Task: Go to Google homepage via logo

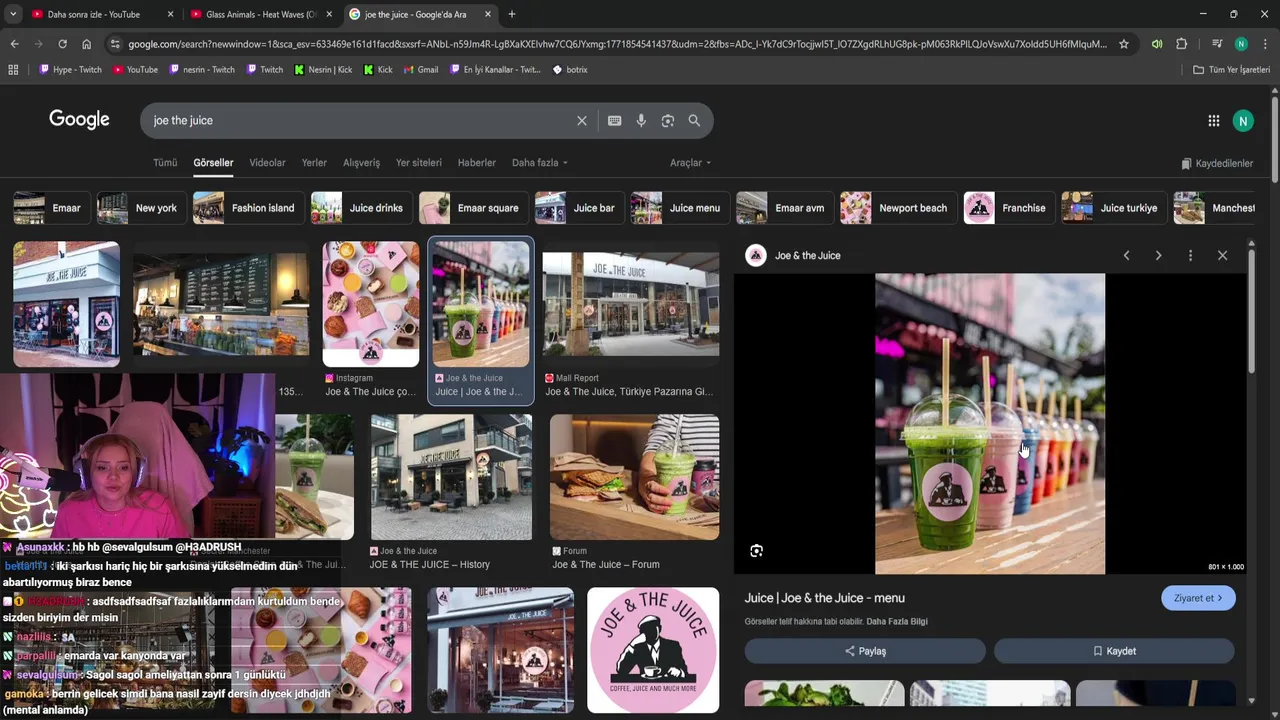Action: (79, 120)
